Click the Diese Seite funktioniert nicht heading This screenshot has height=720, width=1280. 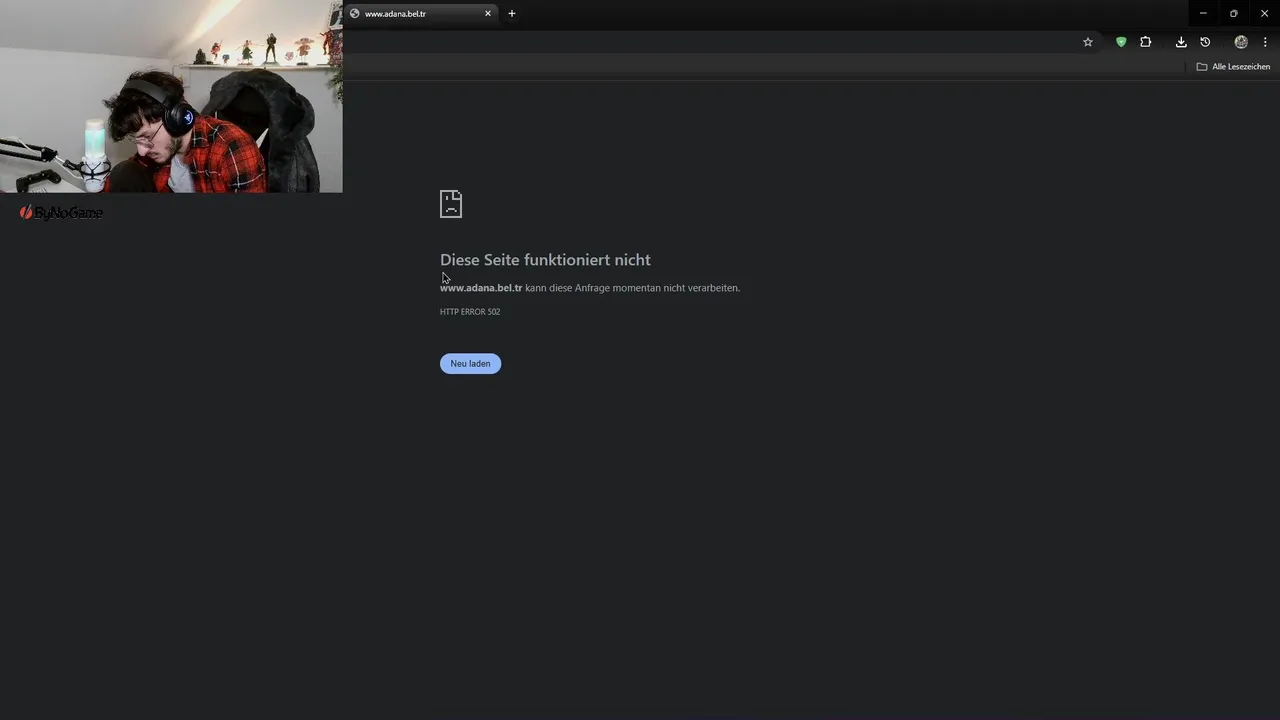[545, 260]
